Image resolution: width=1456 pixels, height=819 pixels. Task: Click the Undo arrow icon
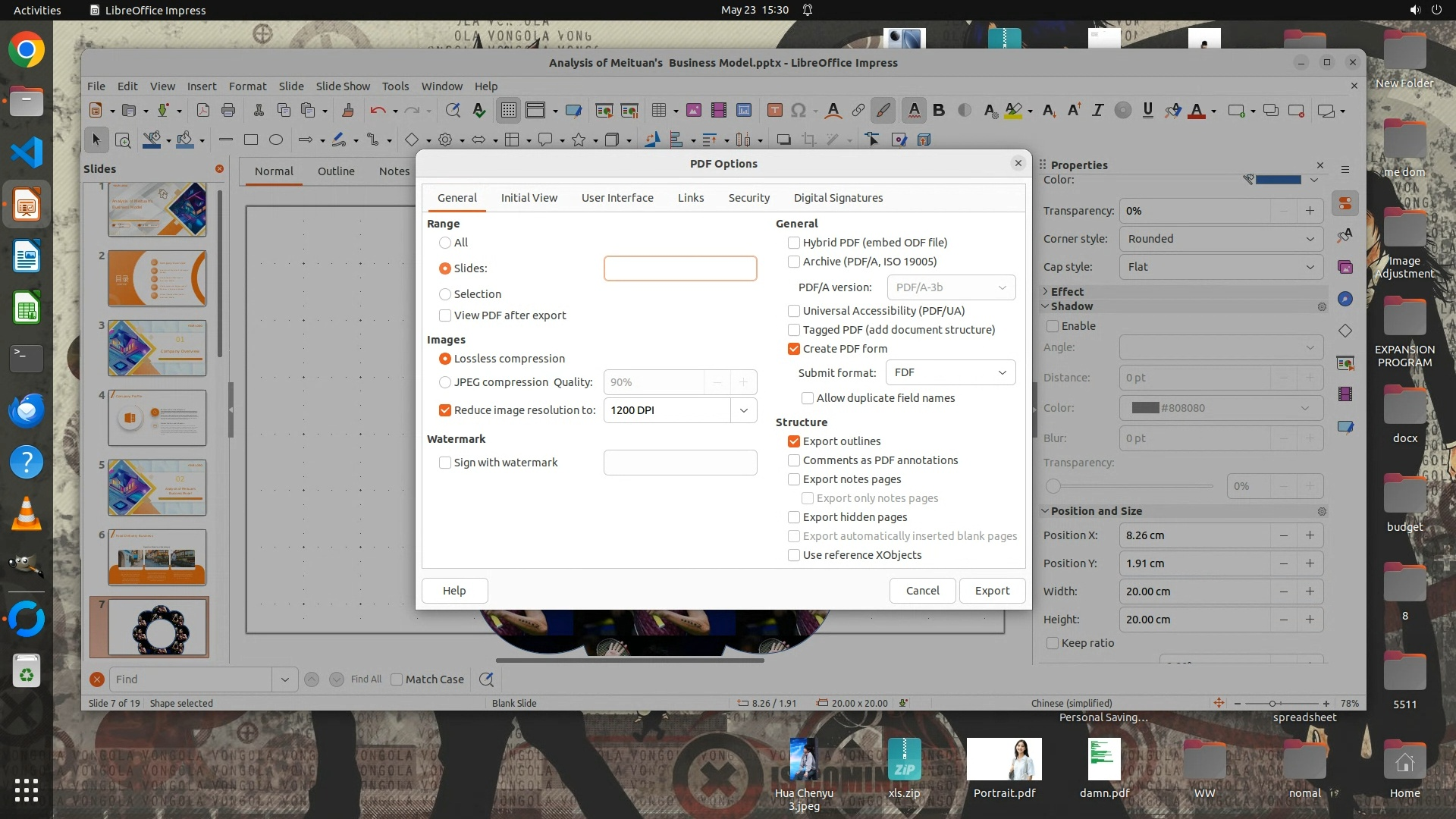click(x=377, y=111)
